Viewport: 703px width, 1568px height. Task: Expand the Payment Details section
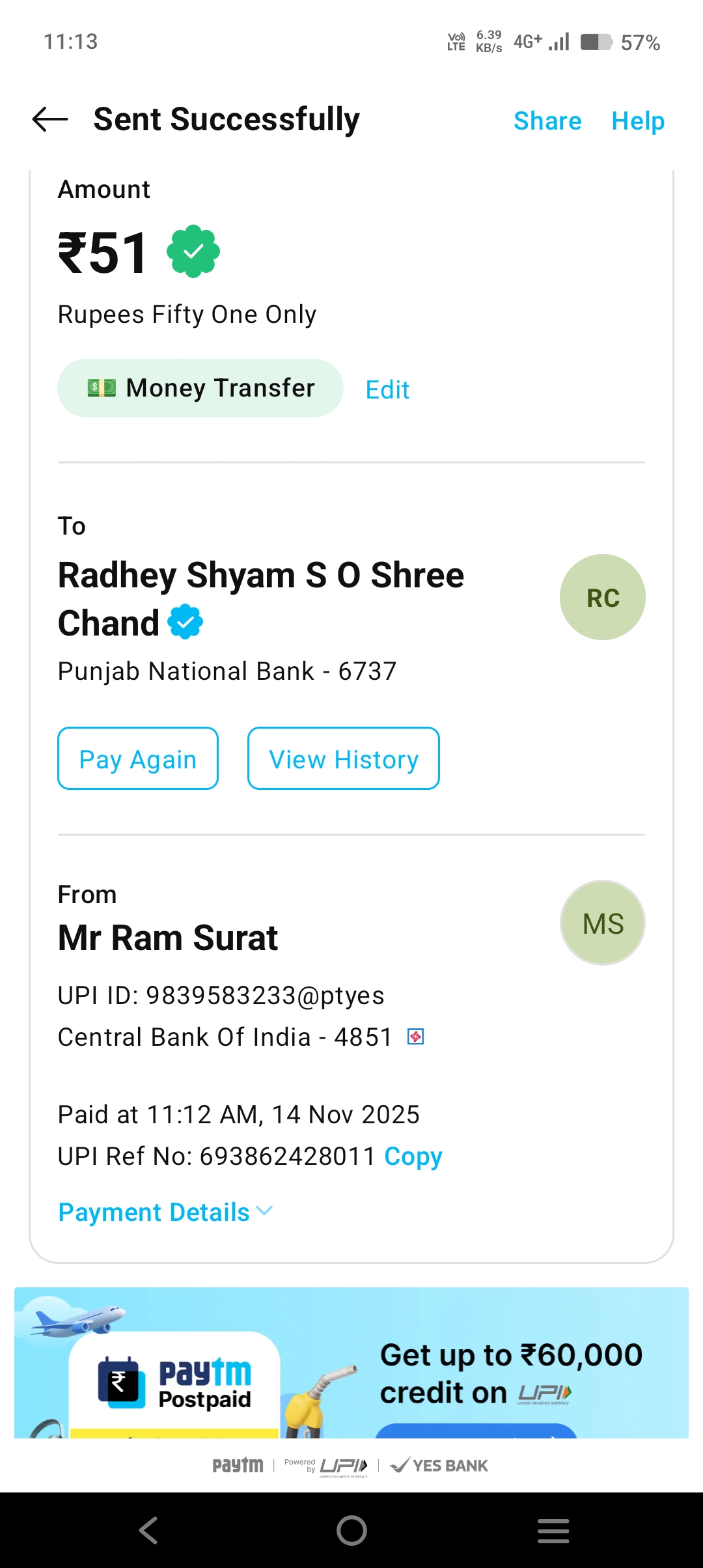pyautogui.click(x=165, y=1212)
